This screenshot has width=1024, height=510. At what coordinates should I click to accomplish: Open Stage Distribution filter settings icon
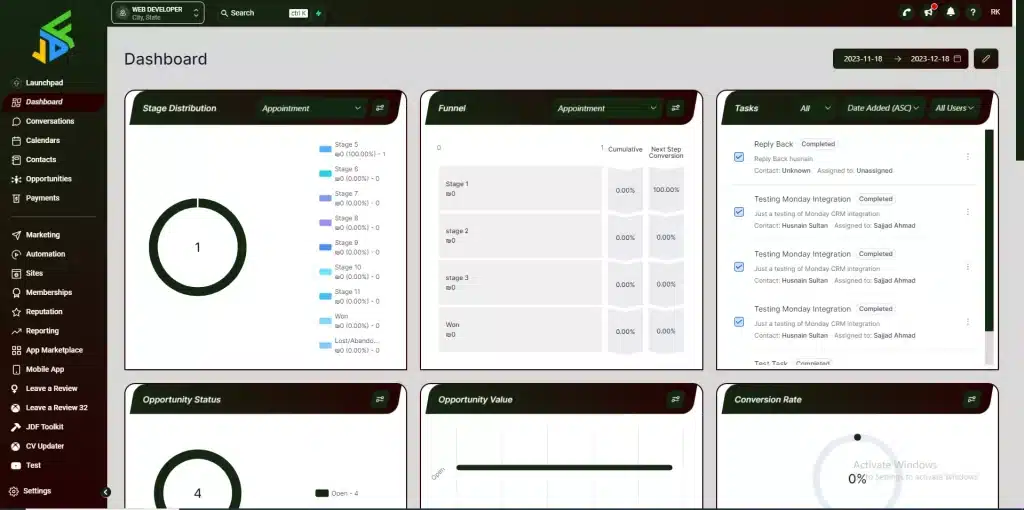pyautogui.click(x=380, y=108)
